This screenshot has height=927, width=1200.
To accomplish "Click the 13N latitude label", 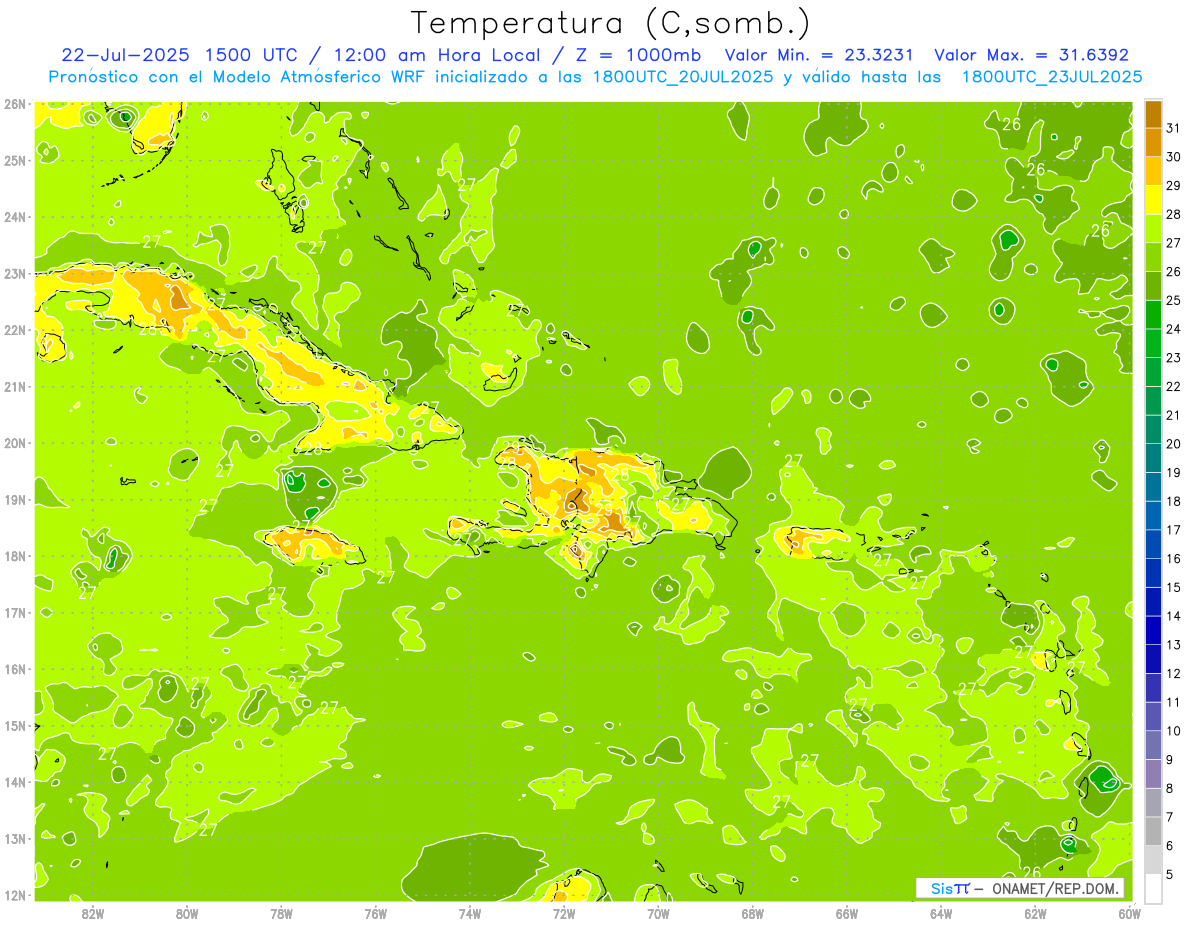I will [x=14, y=838].
